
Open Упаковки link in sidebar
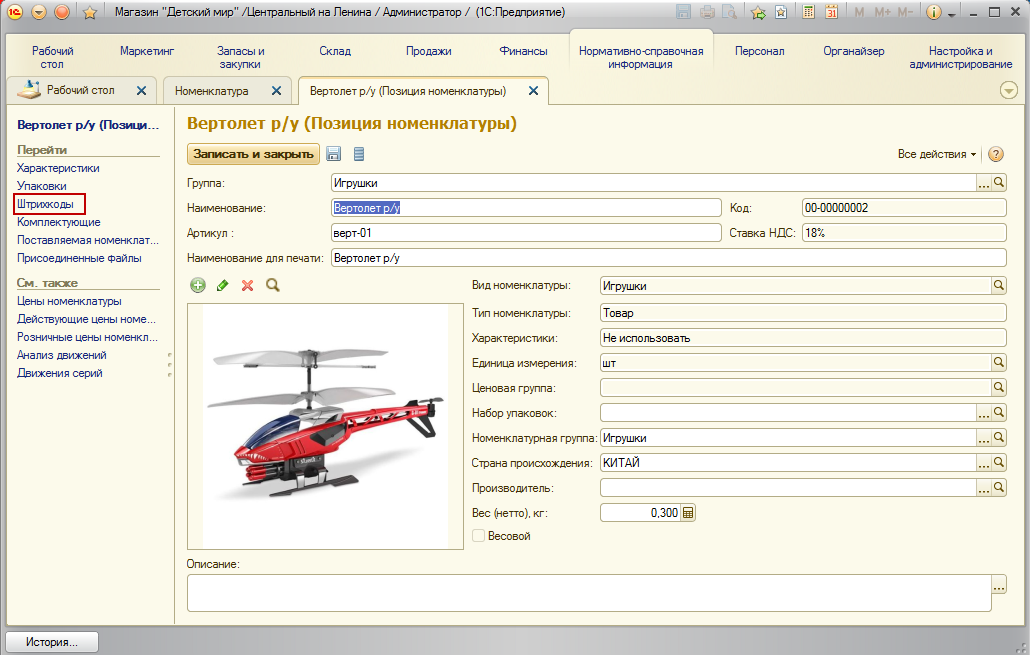pyautogui.click(x=41, y=186)
